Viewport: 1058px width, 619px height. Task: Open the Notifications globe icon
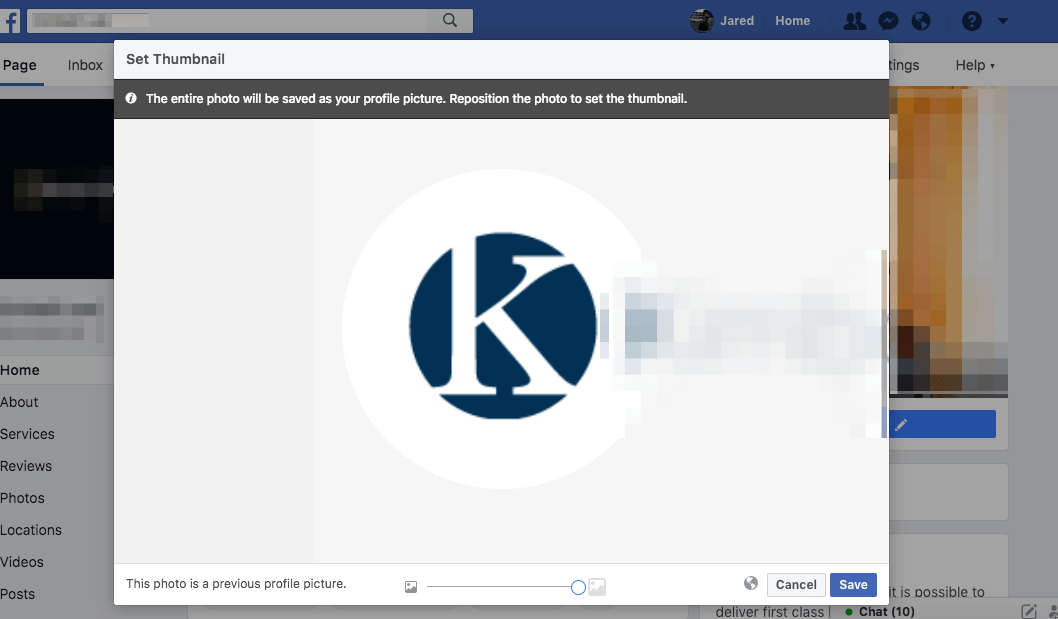[921, 21]
